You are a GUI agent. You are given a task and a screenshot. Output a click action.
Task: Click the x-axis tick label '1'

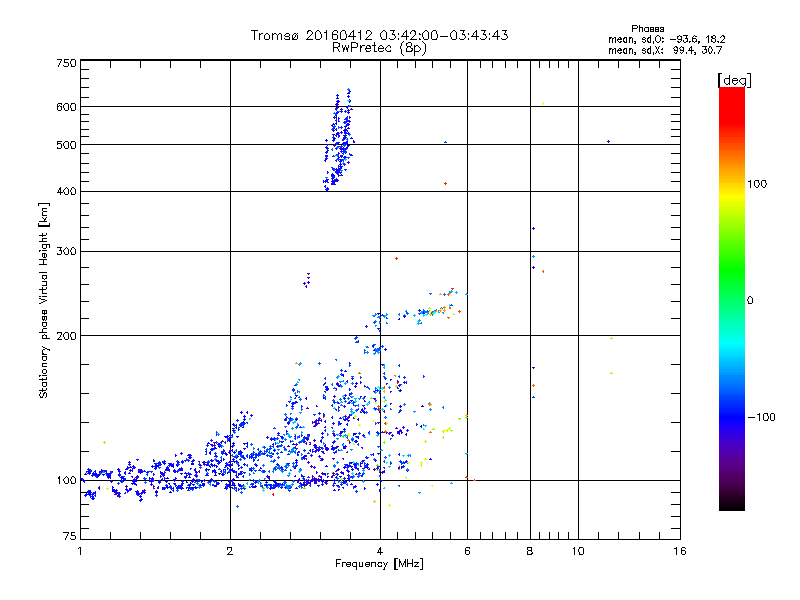coord(80,551)
